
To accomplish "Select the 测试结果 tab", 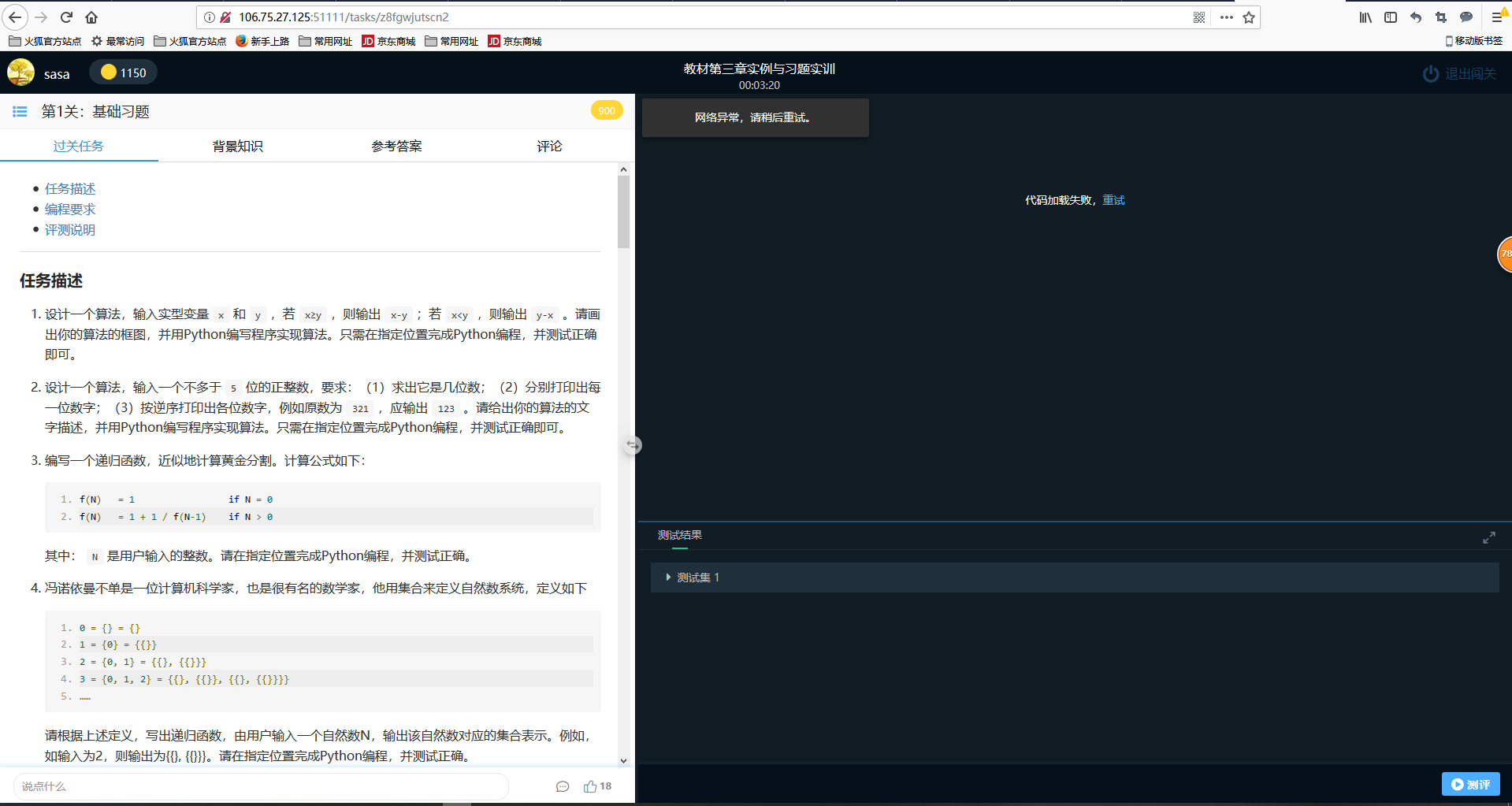I will tap(680, 536).
